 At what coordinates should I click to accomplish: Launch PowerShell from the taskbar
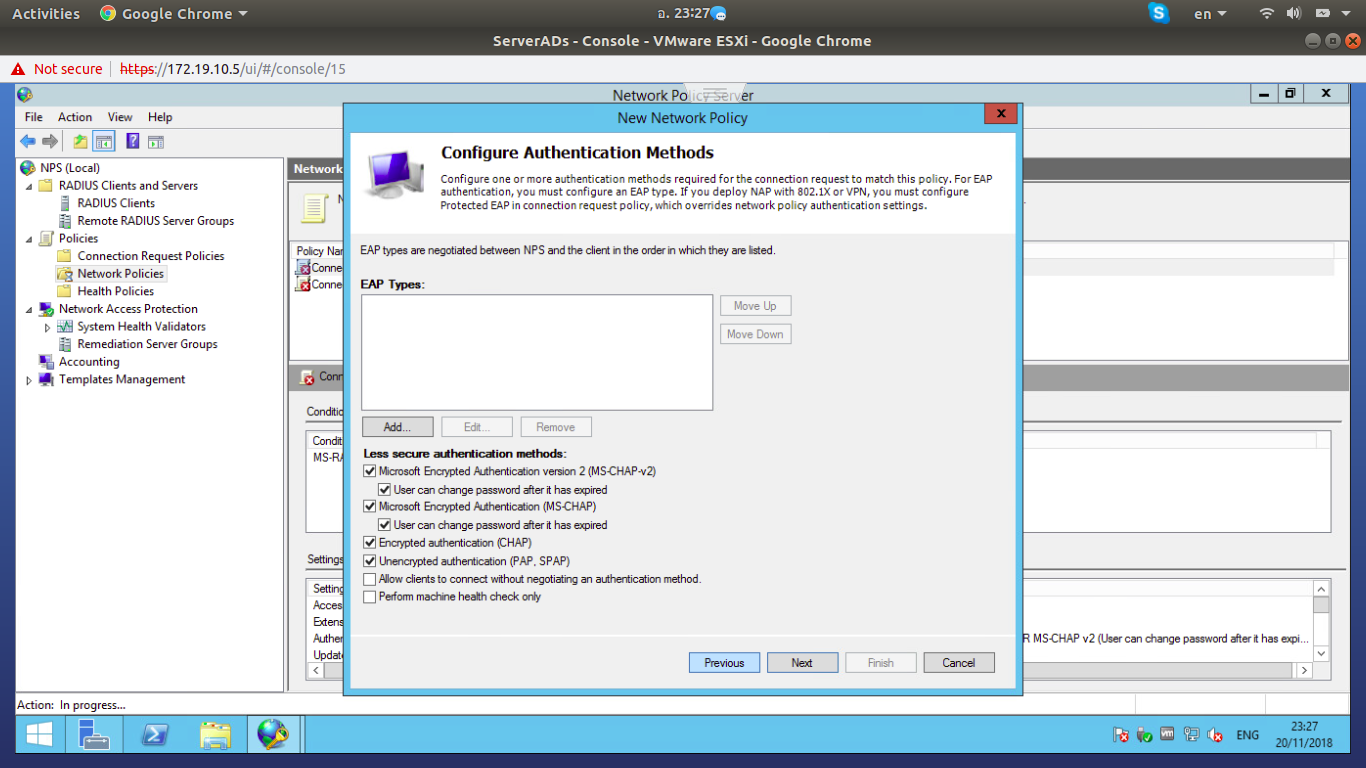[154, 735]
